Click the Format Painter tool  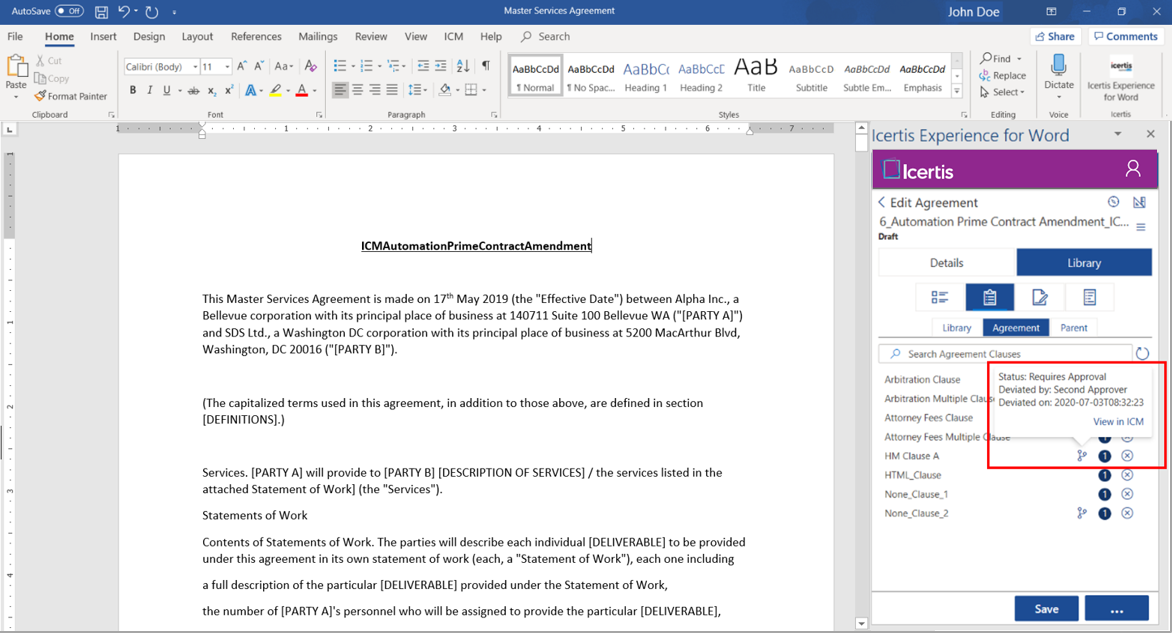70,96
